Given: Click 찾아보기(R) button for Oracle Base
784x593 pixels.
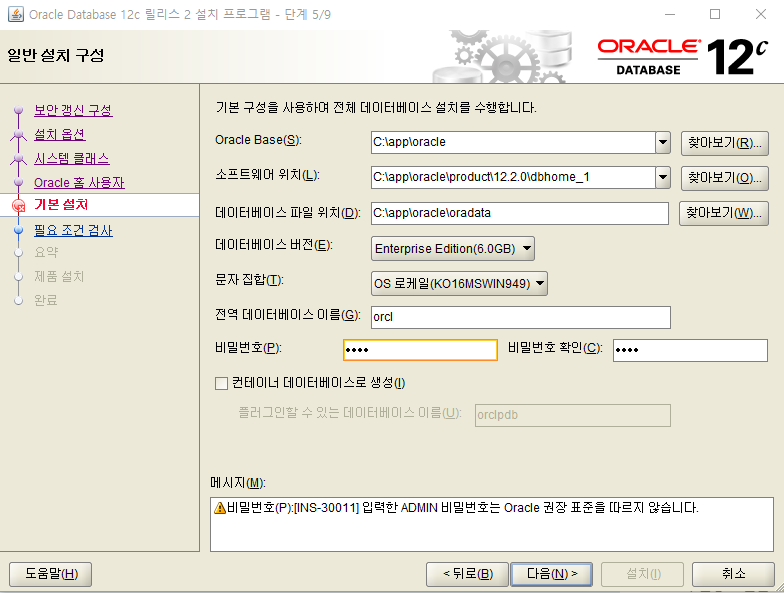Looking at the screenshot, I should click(x=724, y=143).
